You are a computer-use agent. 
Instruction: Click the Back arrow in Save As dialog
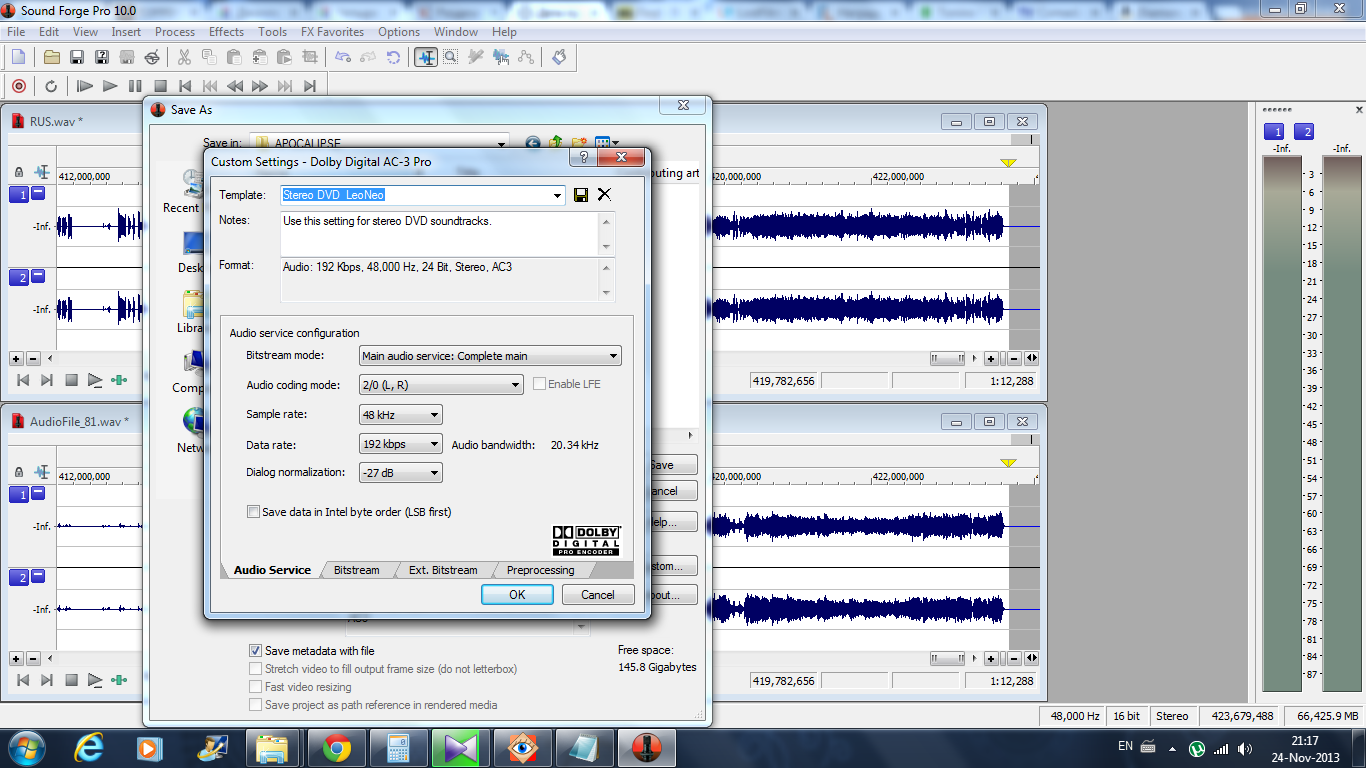[x=532, y=143]
